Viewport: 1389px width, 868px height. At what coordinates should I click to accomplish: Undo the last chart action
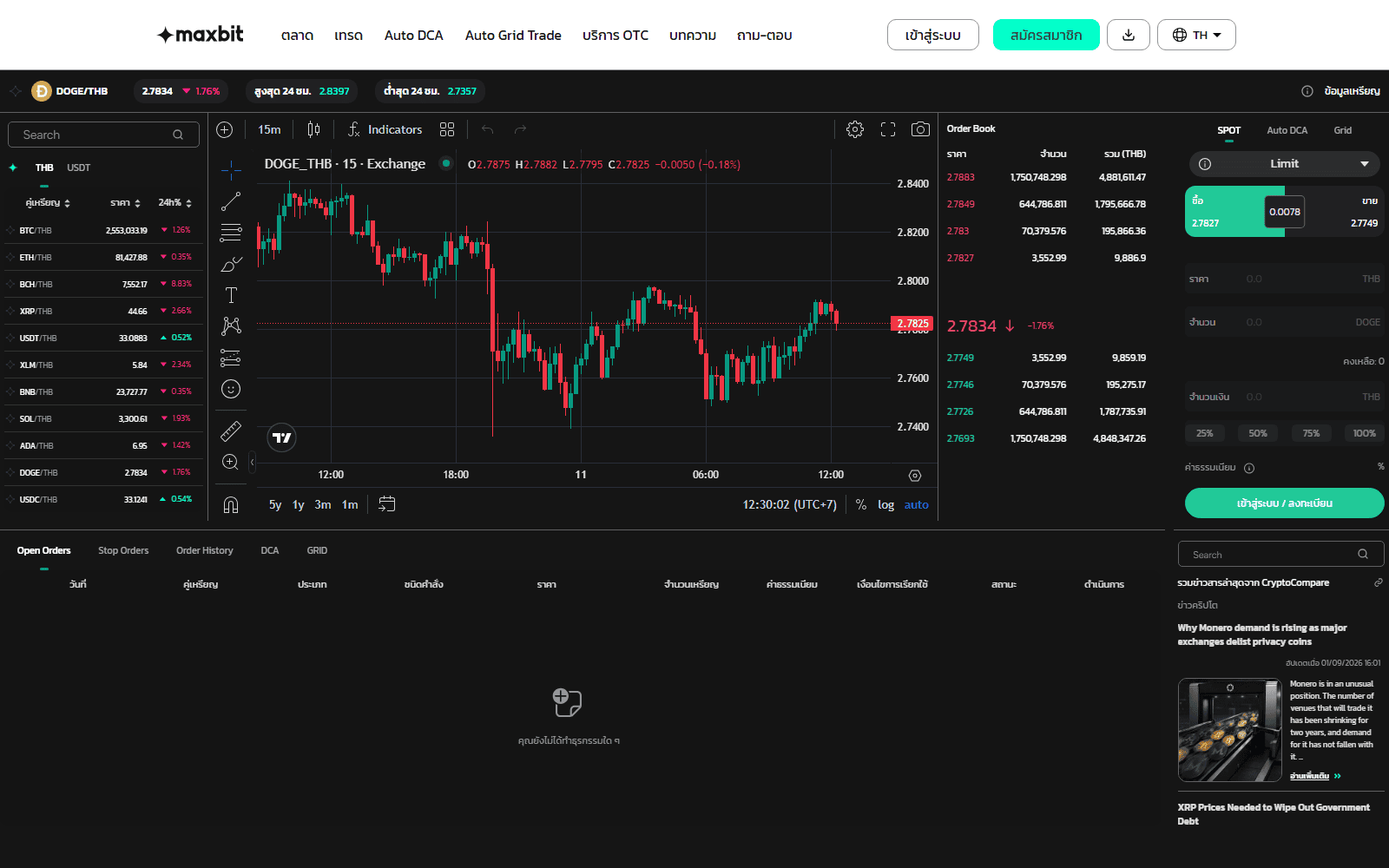[488, 129]
